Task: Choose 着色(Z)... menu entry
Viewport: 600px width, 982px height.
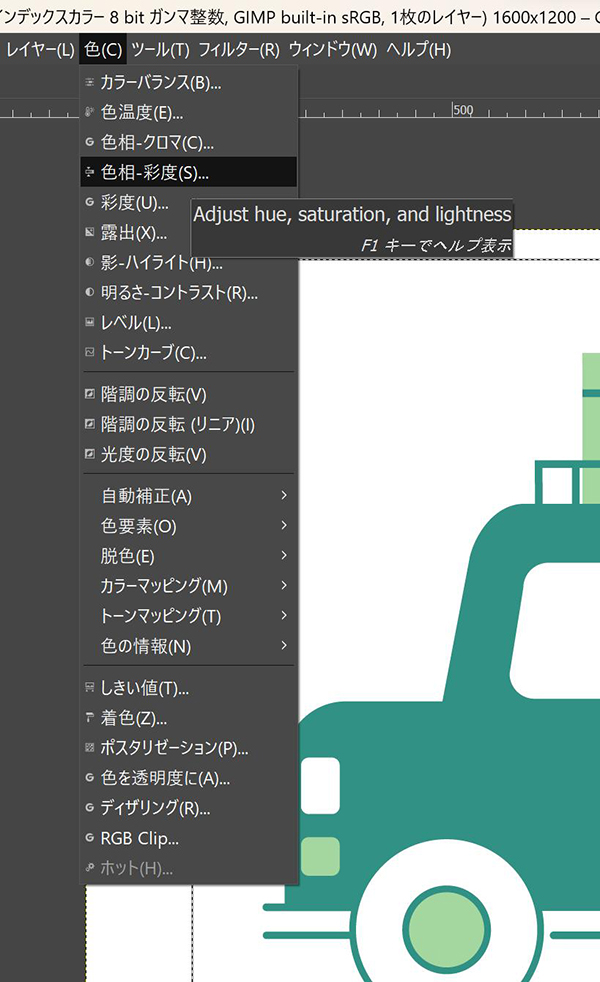Action: coord(189,718)
